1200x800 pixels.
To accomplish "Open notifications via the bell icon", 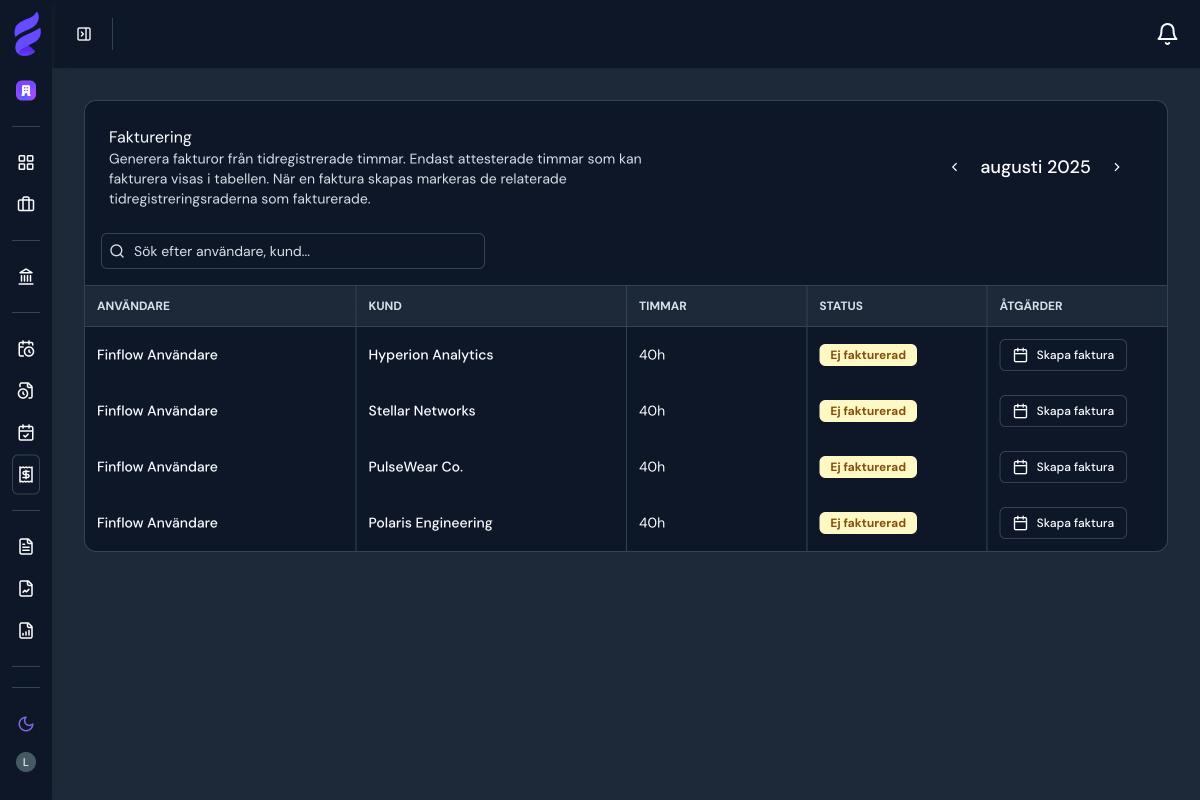I will click(x=1167, y=33).
